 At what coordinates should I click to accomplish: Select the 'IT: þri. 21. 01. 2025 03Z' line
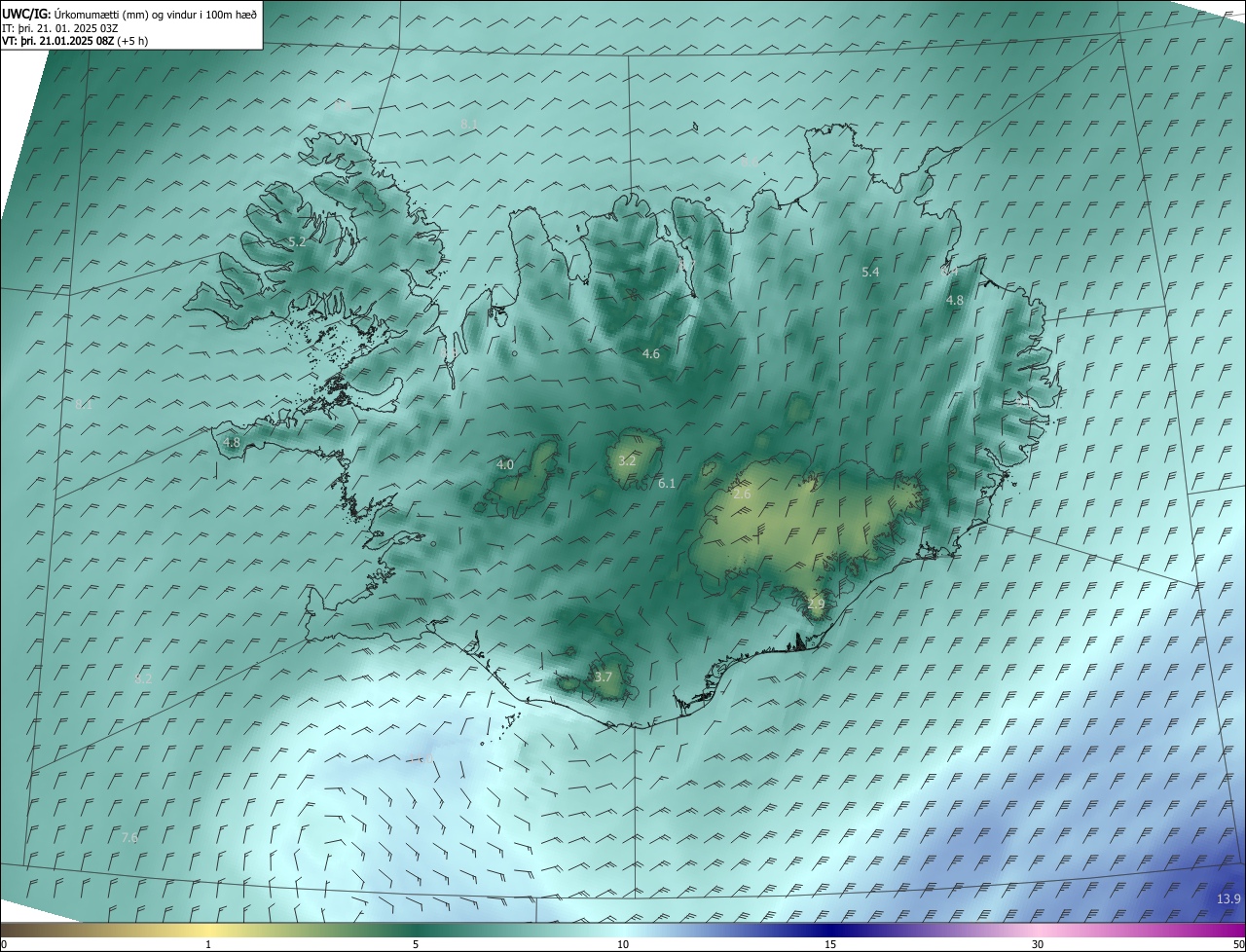pos(60,27)
